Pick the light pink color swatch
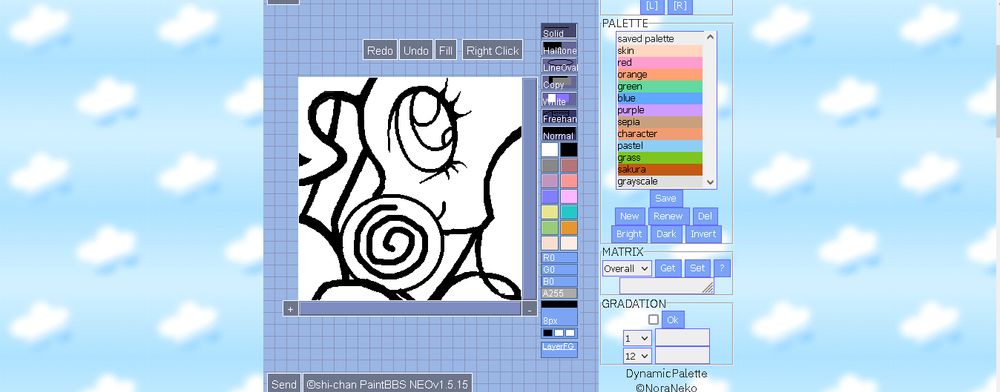The image size is (1000, 392). pyautogui.click(x=569, y=196)
